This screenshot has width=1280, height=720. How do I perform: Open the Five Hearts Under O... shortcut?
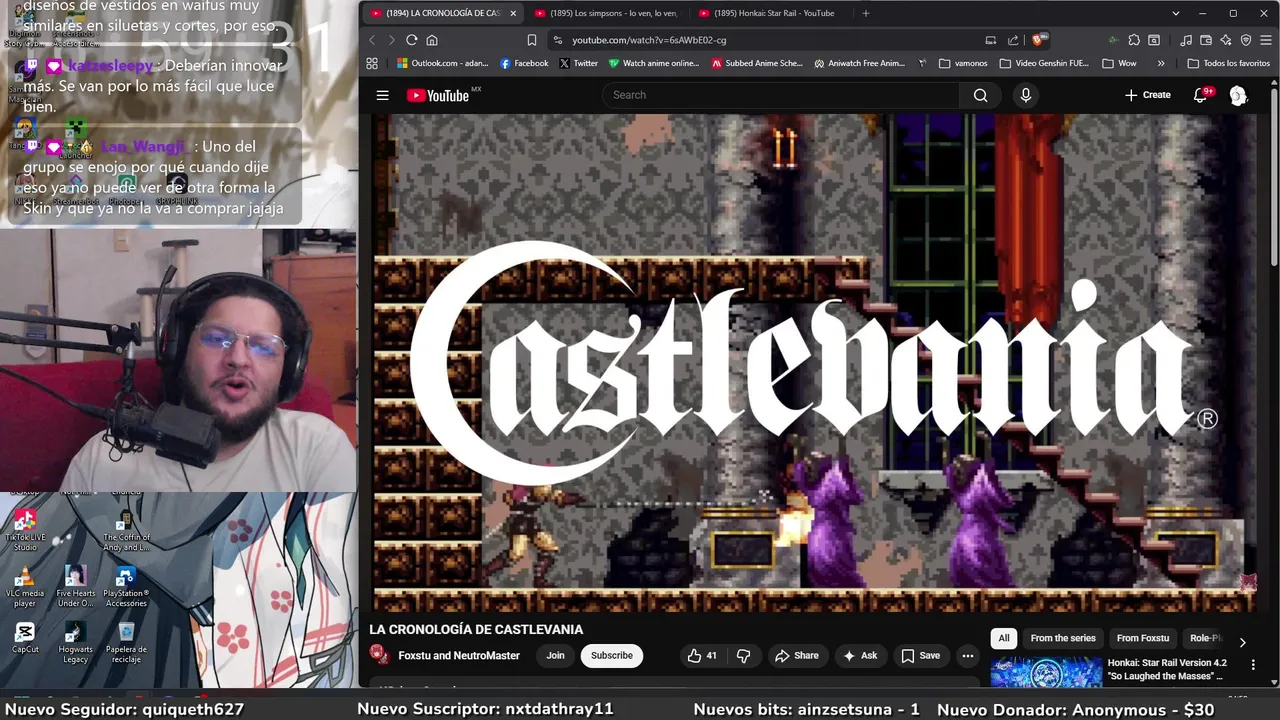75,587
